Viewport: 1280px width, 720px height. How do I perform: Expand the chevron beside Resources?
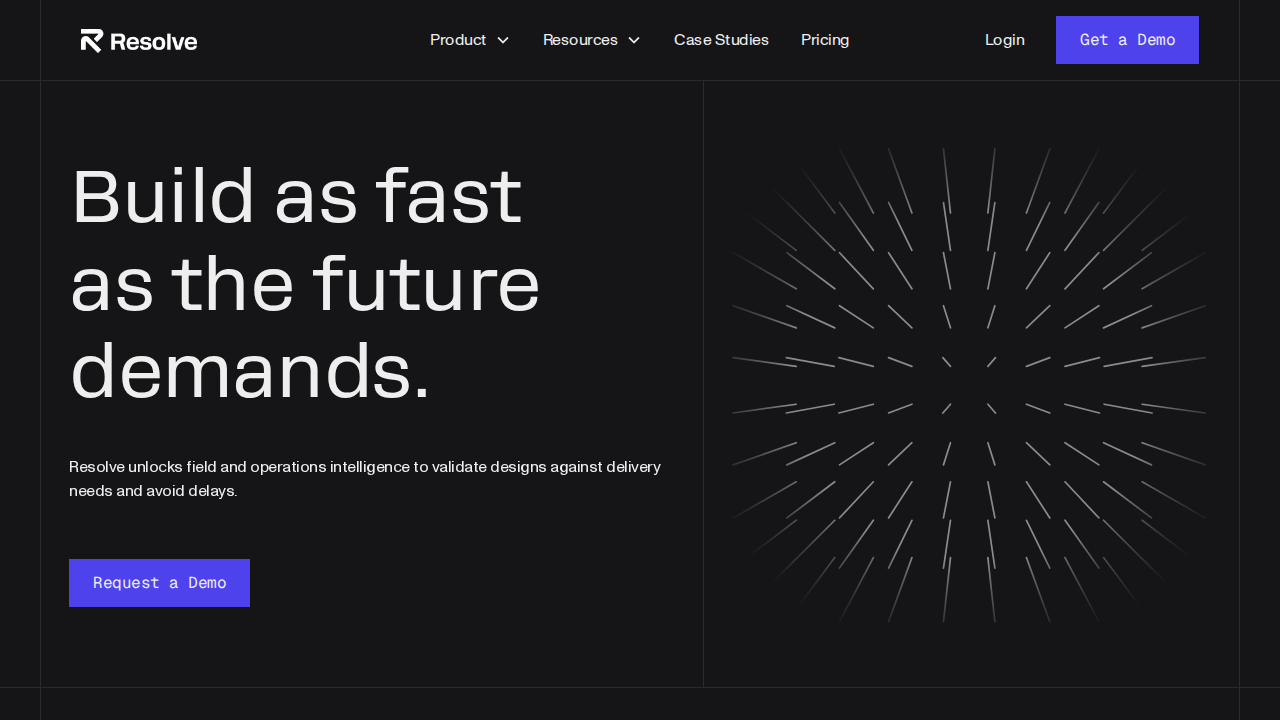tap(634, 40)
